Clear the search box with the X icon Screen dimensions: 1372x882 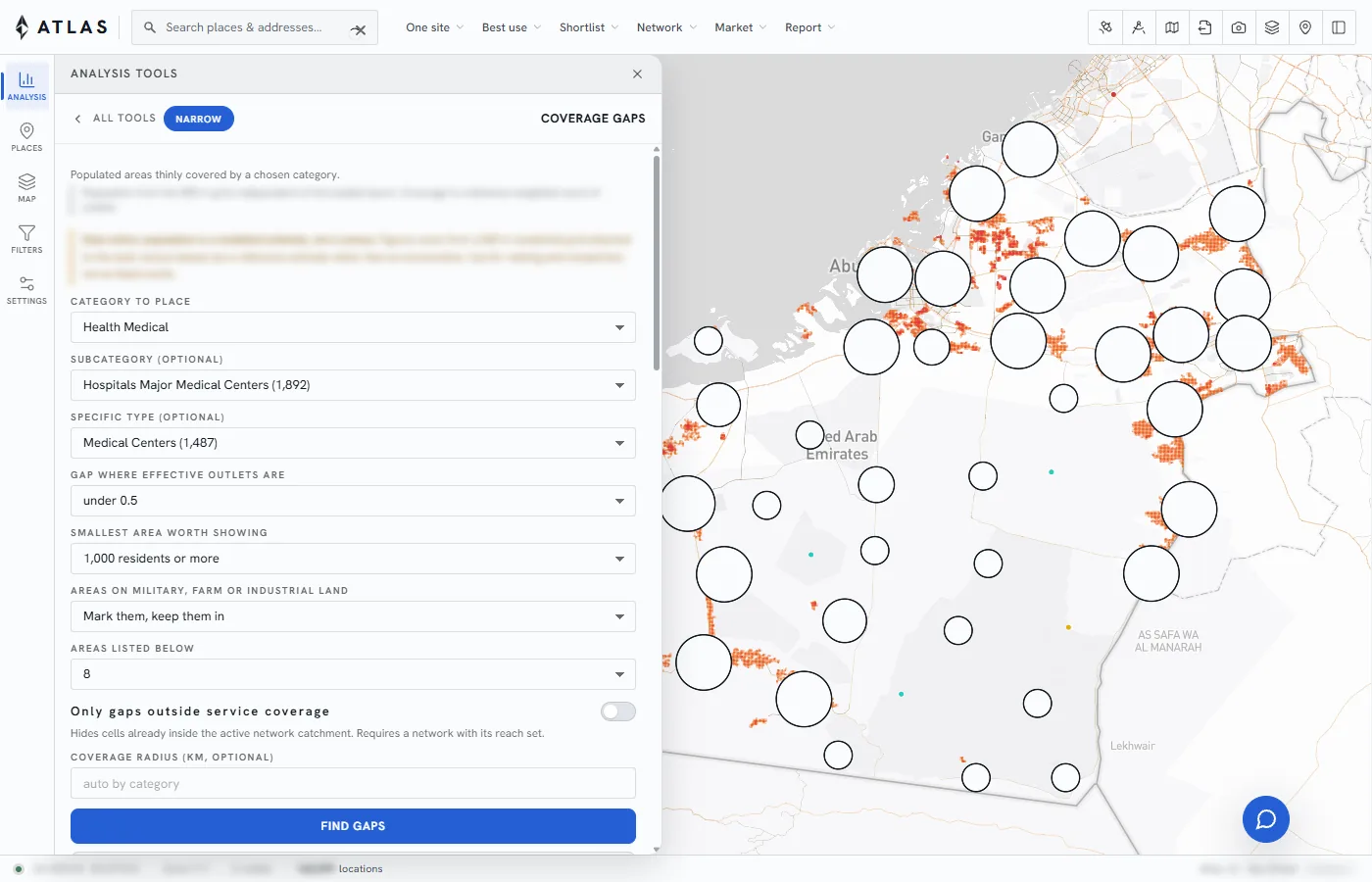(359, 28)
